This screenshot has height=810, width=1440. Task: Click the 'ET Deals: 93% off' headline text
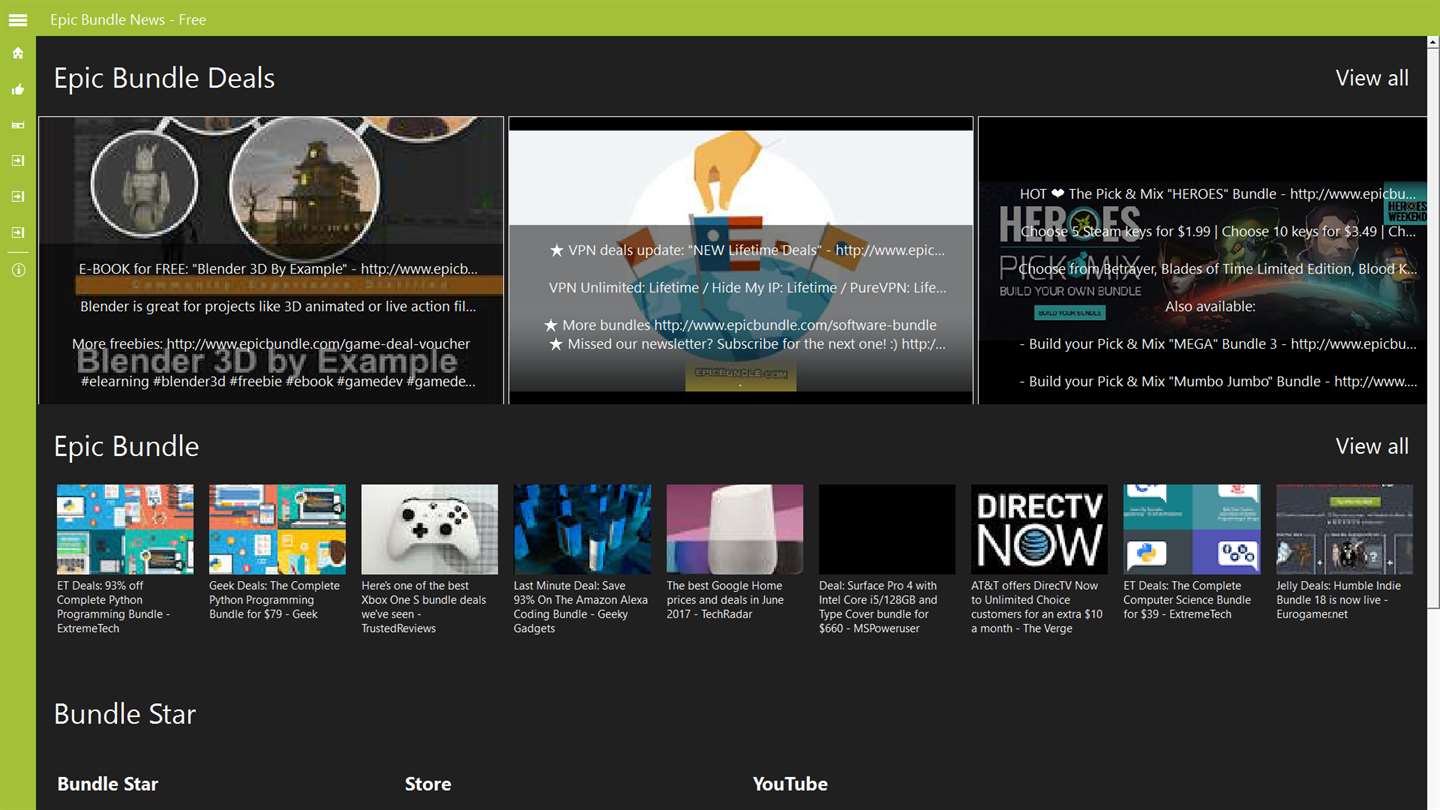click(x=113, y=607)
